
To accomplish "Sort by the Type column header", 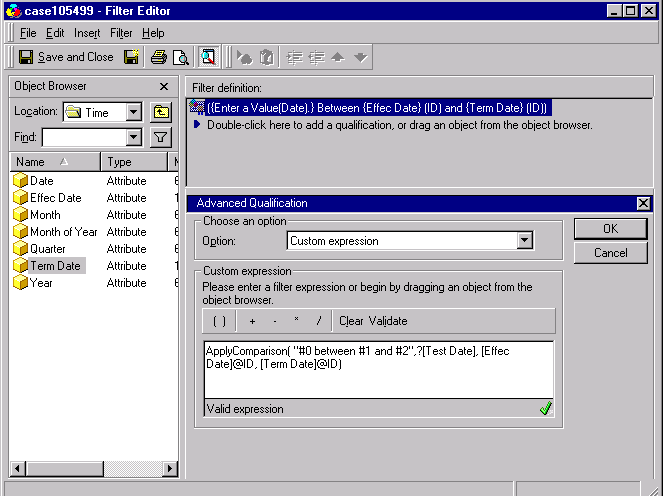I will (135, 162).
